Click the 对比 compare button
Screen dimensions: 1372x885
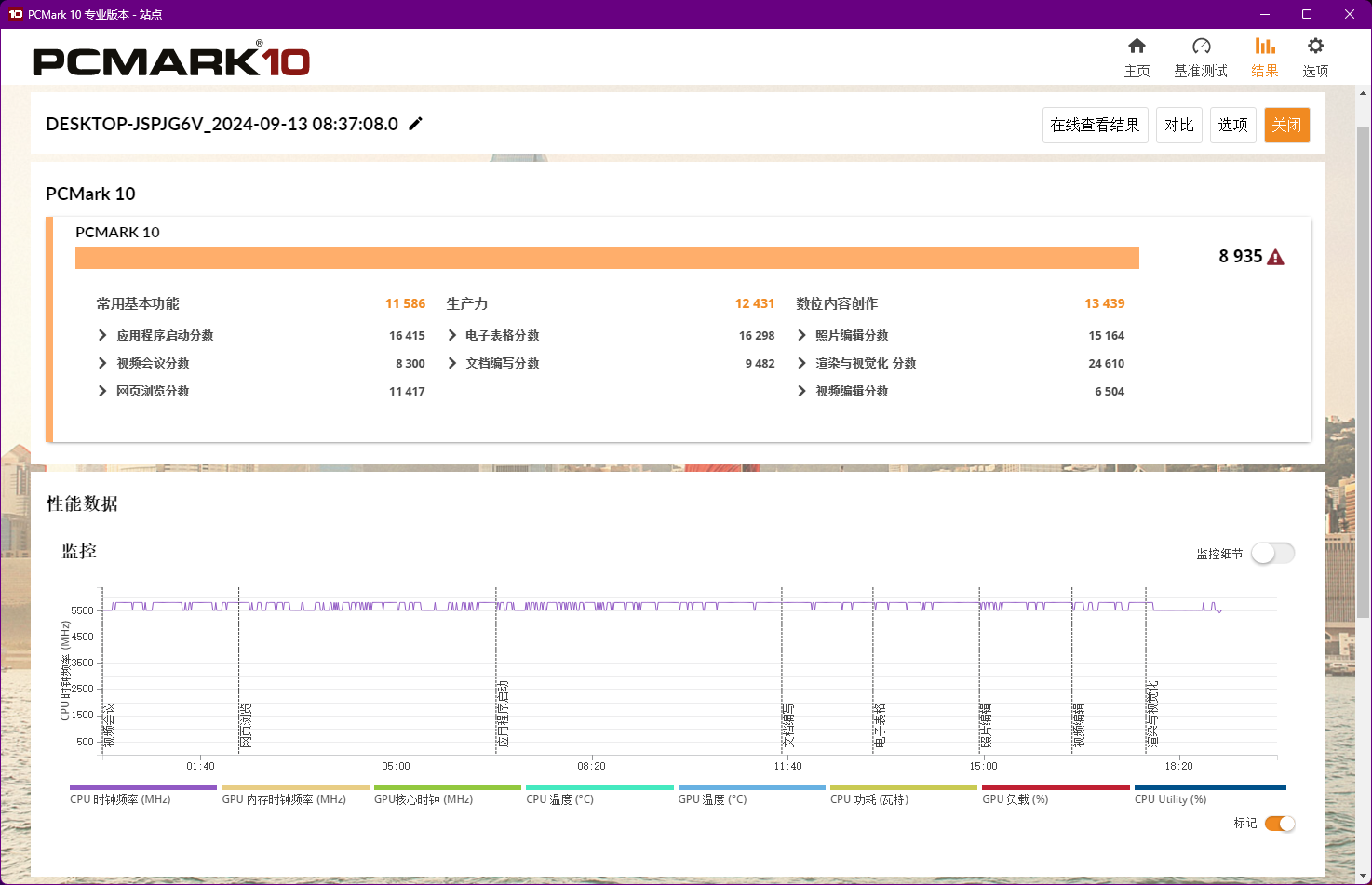pos(1178,125)
